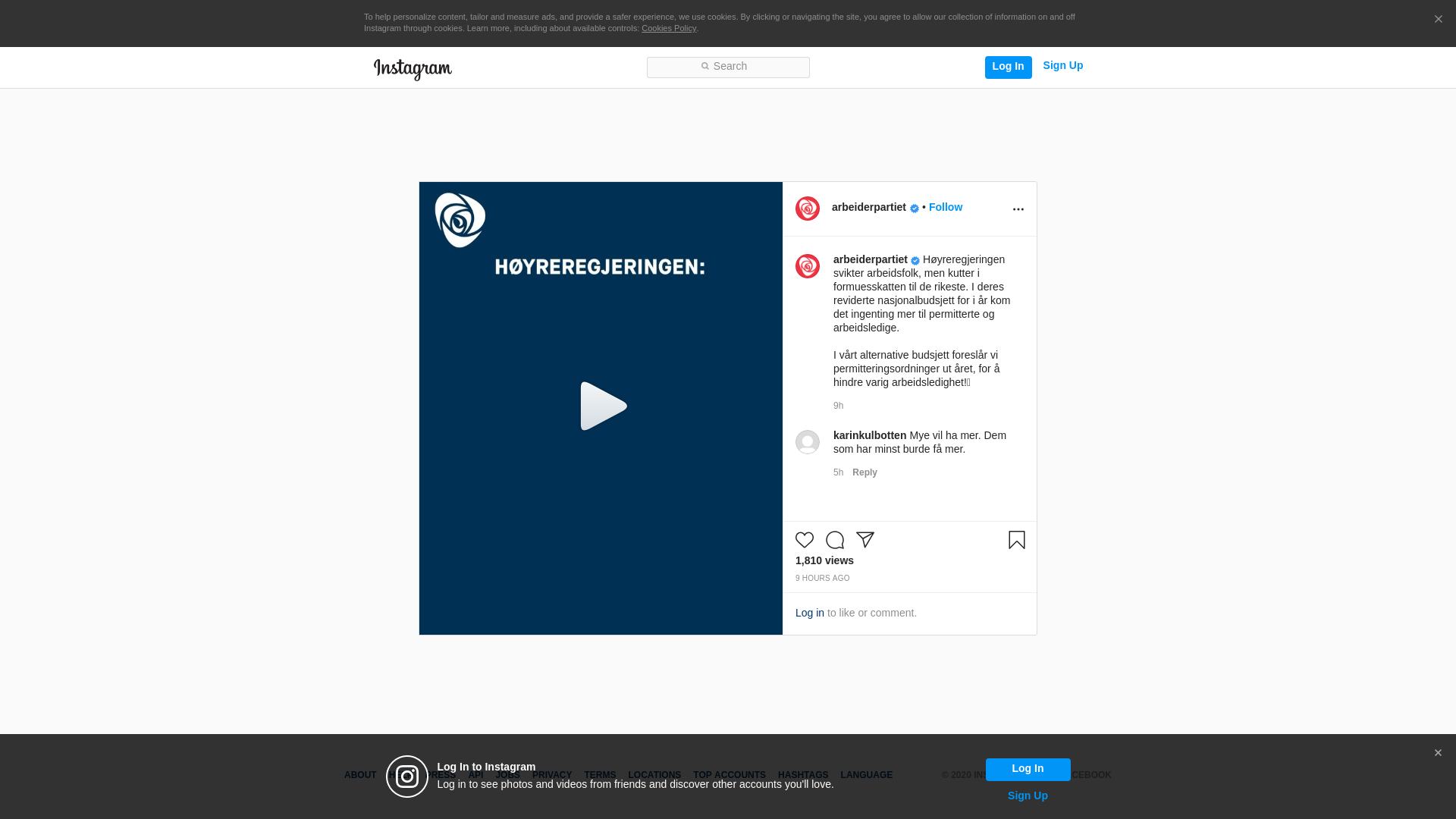
Task: Open the three-dots post options menu
Action: (x=1018, y=209)
